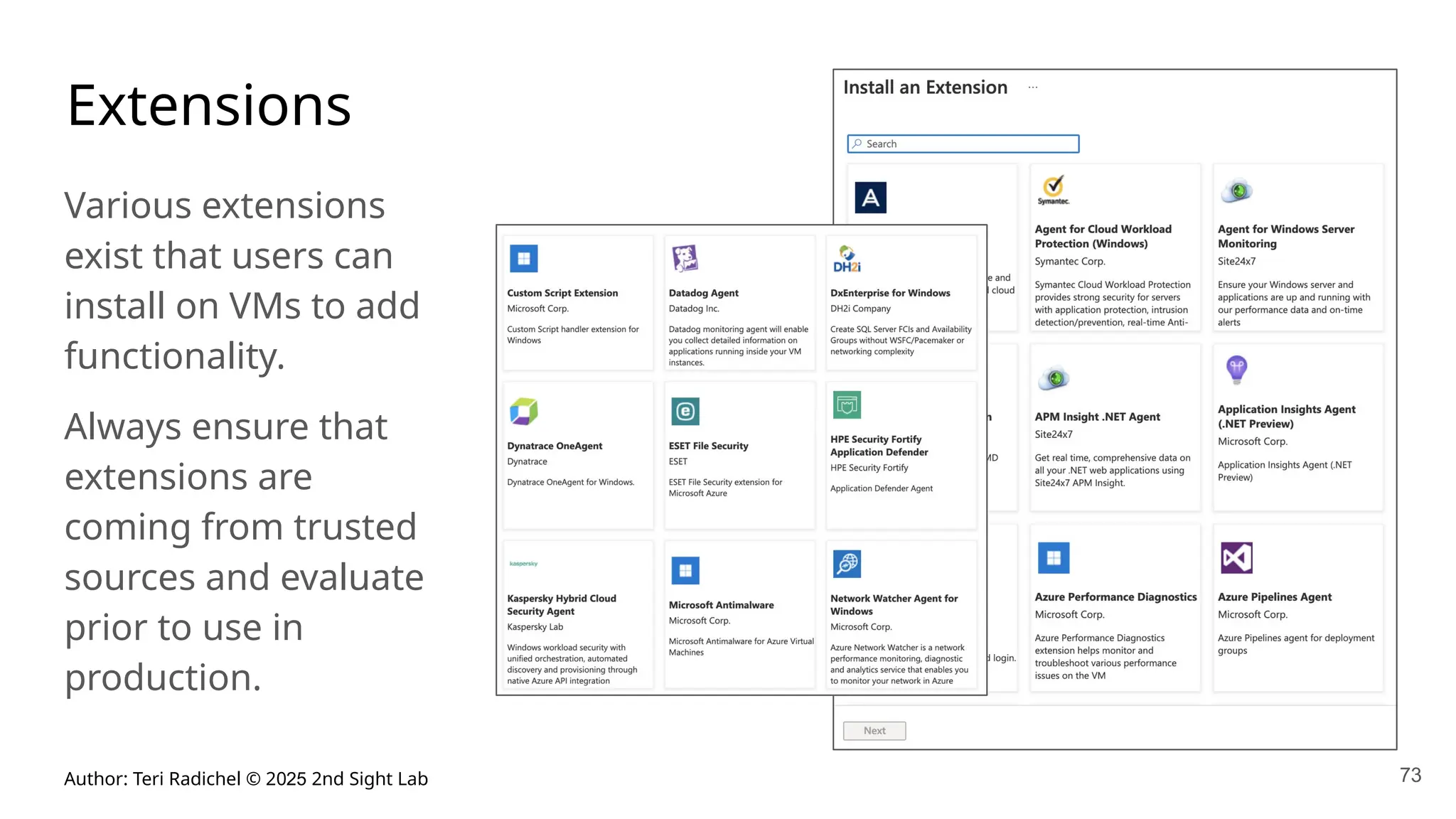This screenshot has height=819, width=1456.
Task: Click the blue 'A' extension icon
Action: 871,198
